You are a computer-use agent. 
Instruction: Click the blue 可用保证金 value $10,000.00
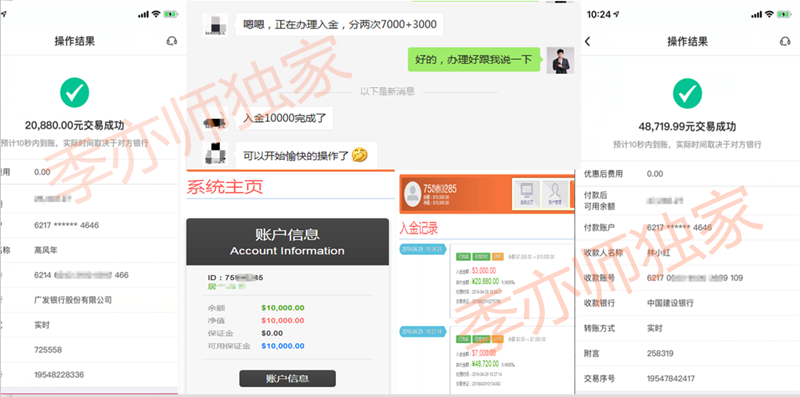click(x=283, y=346)
